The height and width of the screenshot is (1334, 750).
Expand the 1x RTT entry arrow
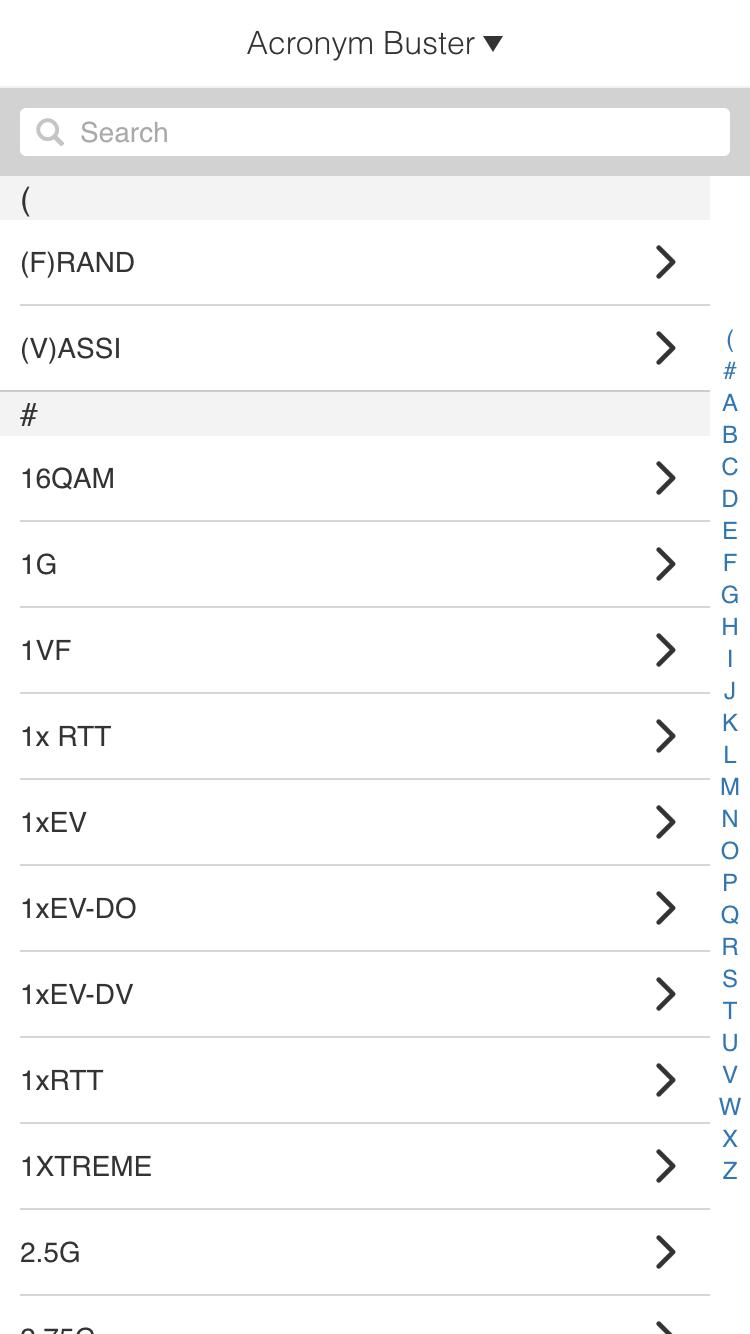pos(666,736)
